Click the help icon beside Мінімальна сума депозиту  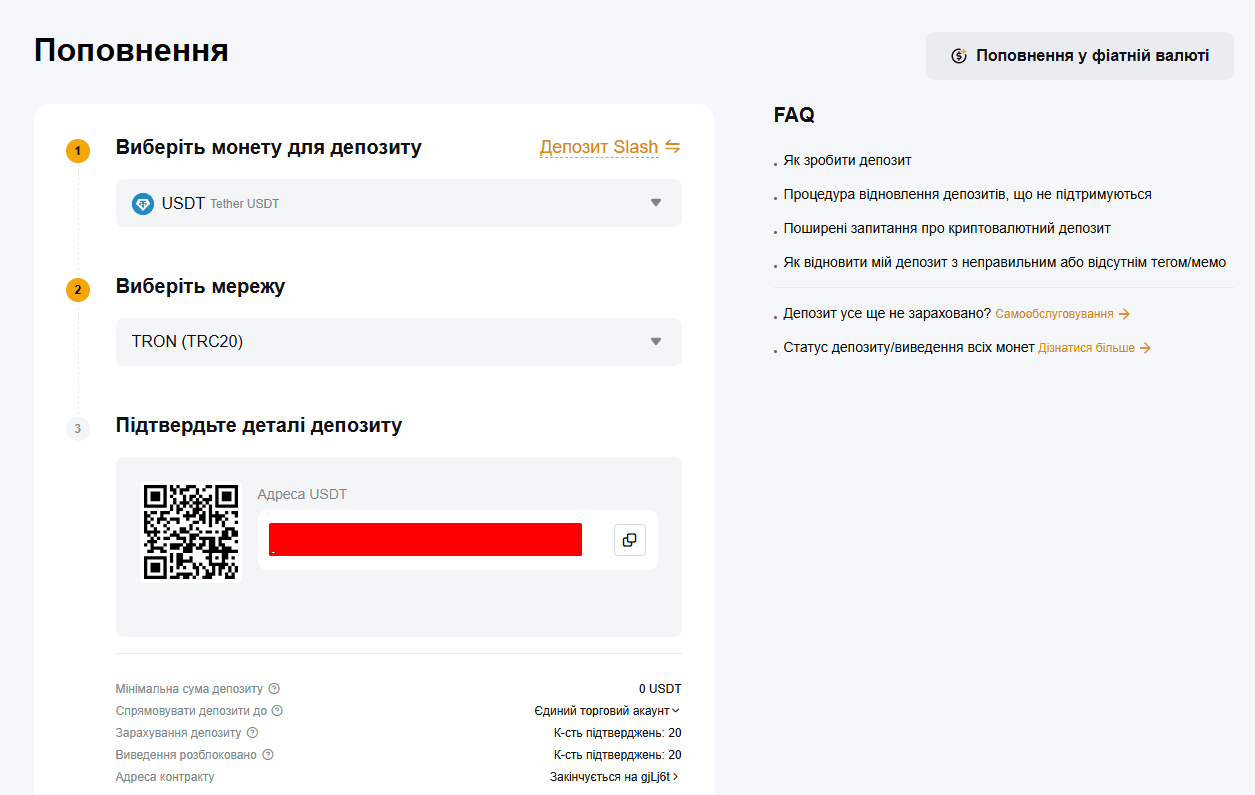click(274, 689)
